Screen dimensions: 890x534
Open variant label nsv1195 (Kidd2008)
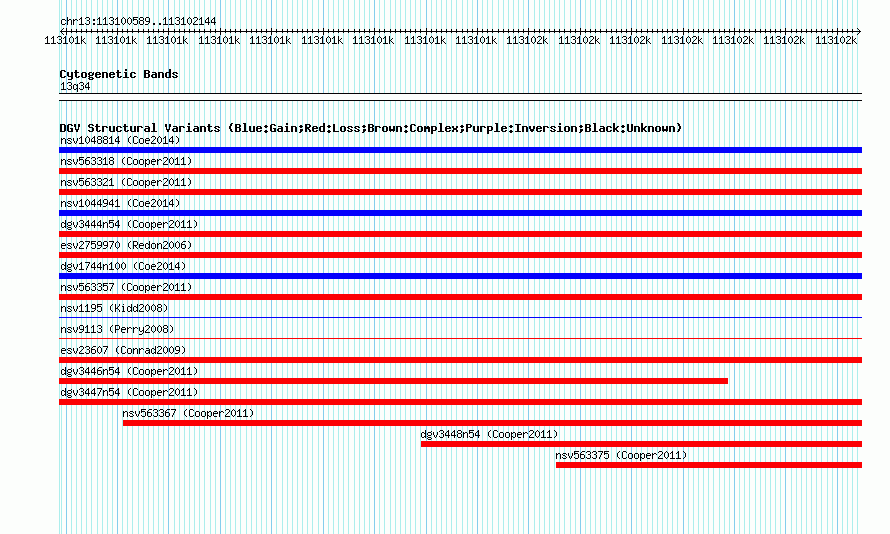[x=114, y=308]
